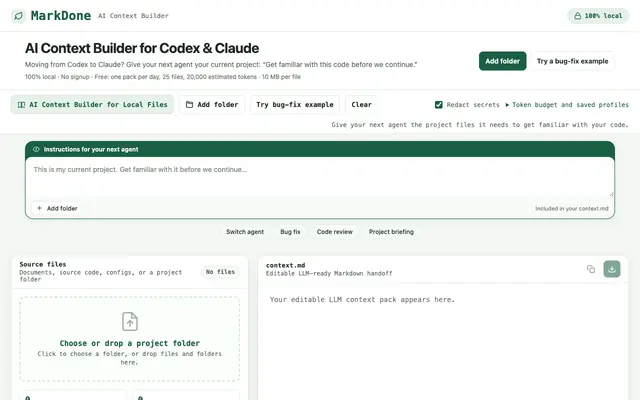This screenshot has width=640, height=400.
Task: Select the Project briefing preset
Action: tap(391, 232)
